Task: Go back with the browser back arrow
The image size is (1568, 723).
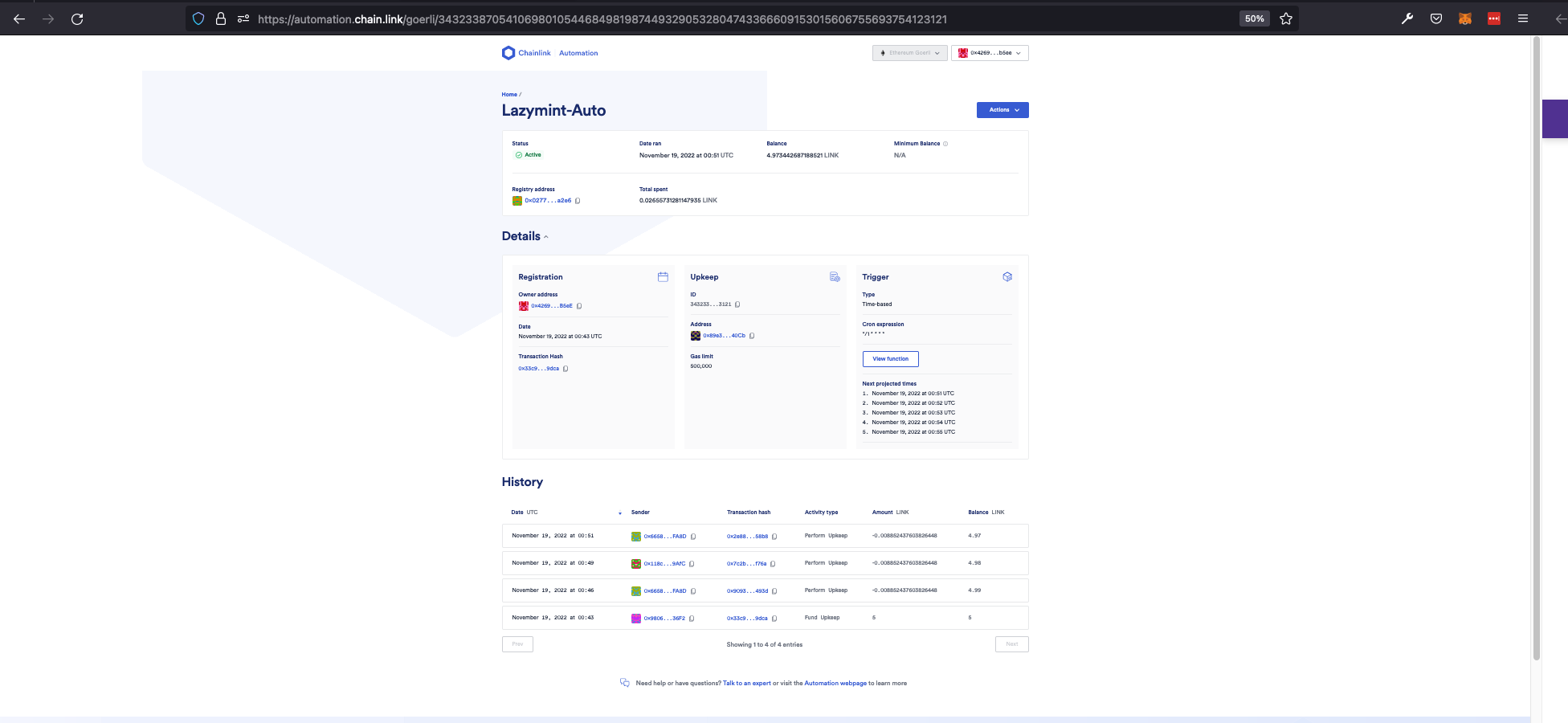Action: tap(19, 18)
